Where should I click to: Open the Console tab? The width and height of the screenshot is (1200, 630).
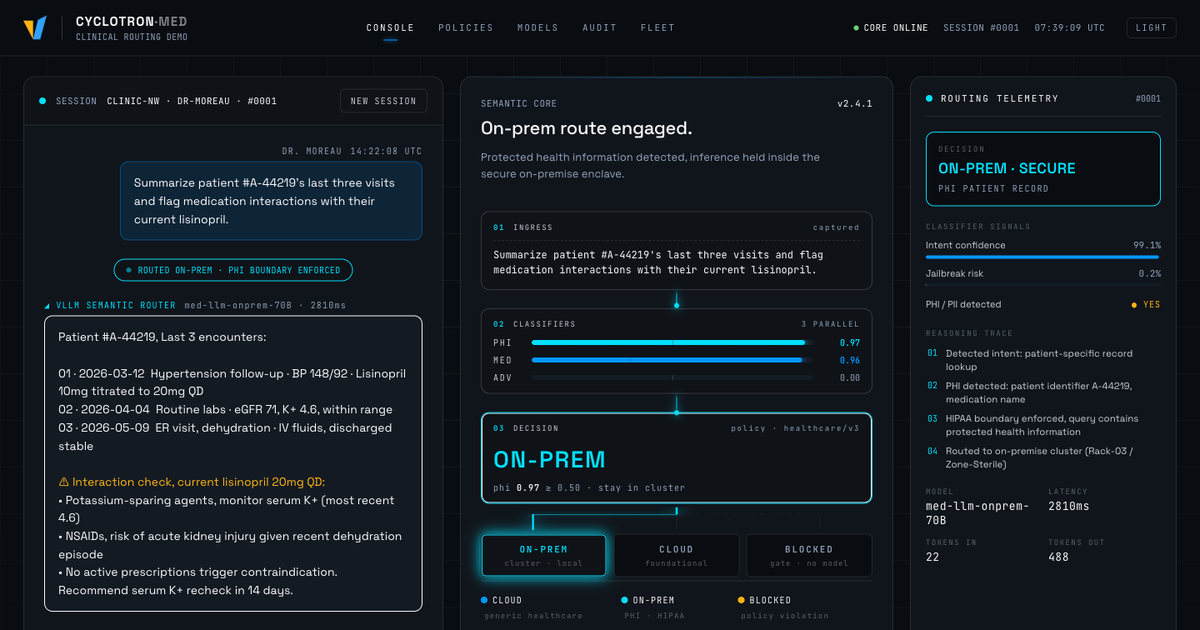click(390, 28)
